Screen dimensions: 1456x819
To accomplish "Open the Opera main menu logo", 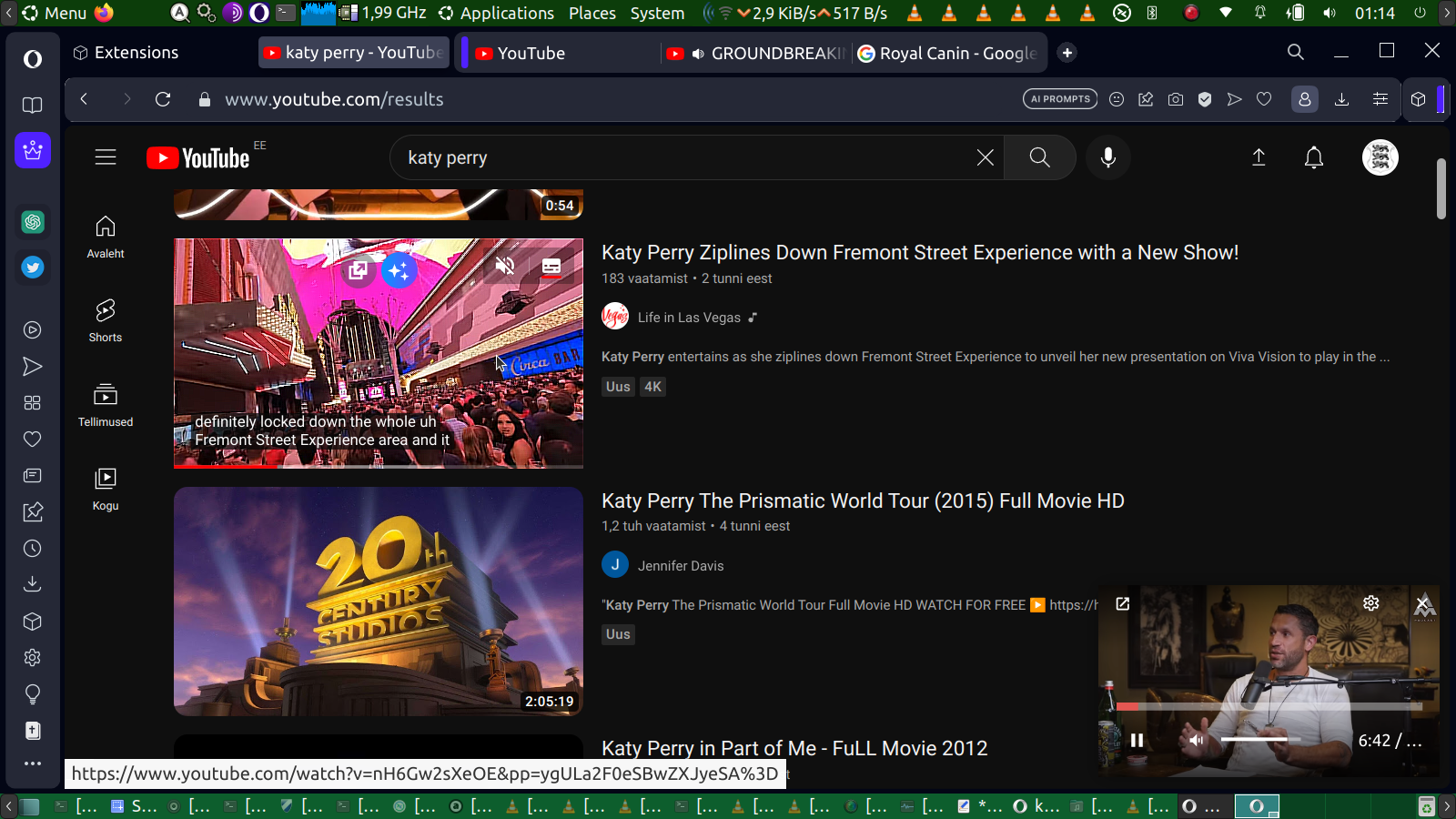I will (33, 59).
